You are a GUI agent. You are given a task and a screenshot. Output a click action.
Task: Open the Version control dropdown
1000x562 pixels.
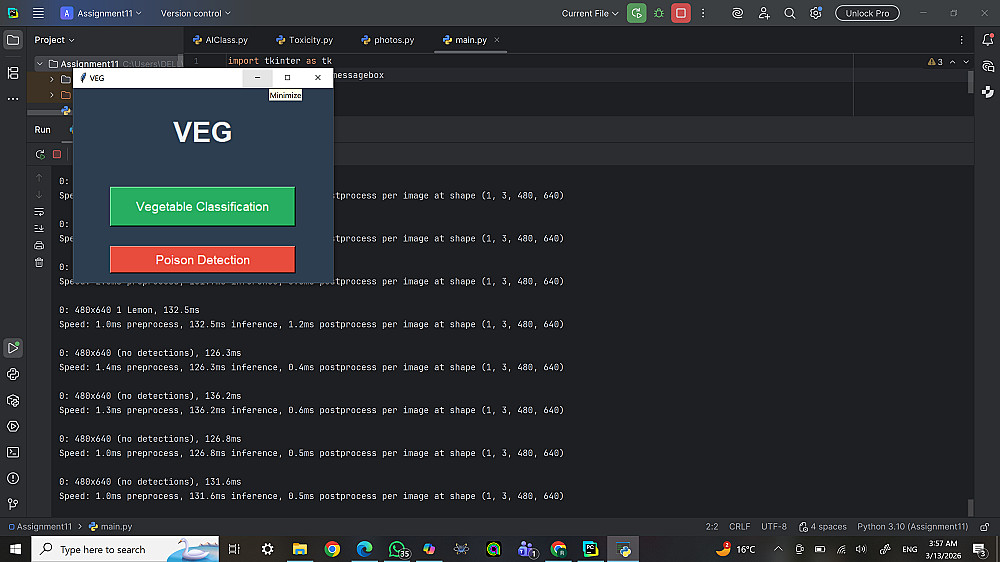195,13
